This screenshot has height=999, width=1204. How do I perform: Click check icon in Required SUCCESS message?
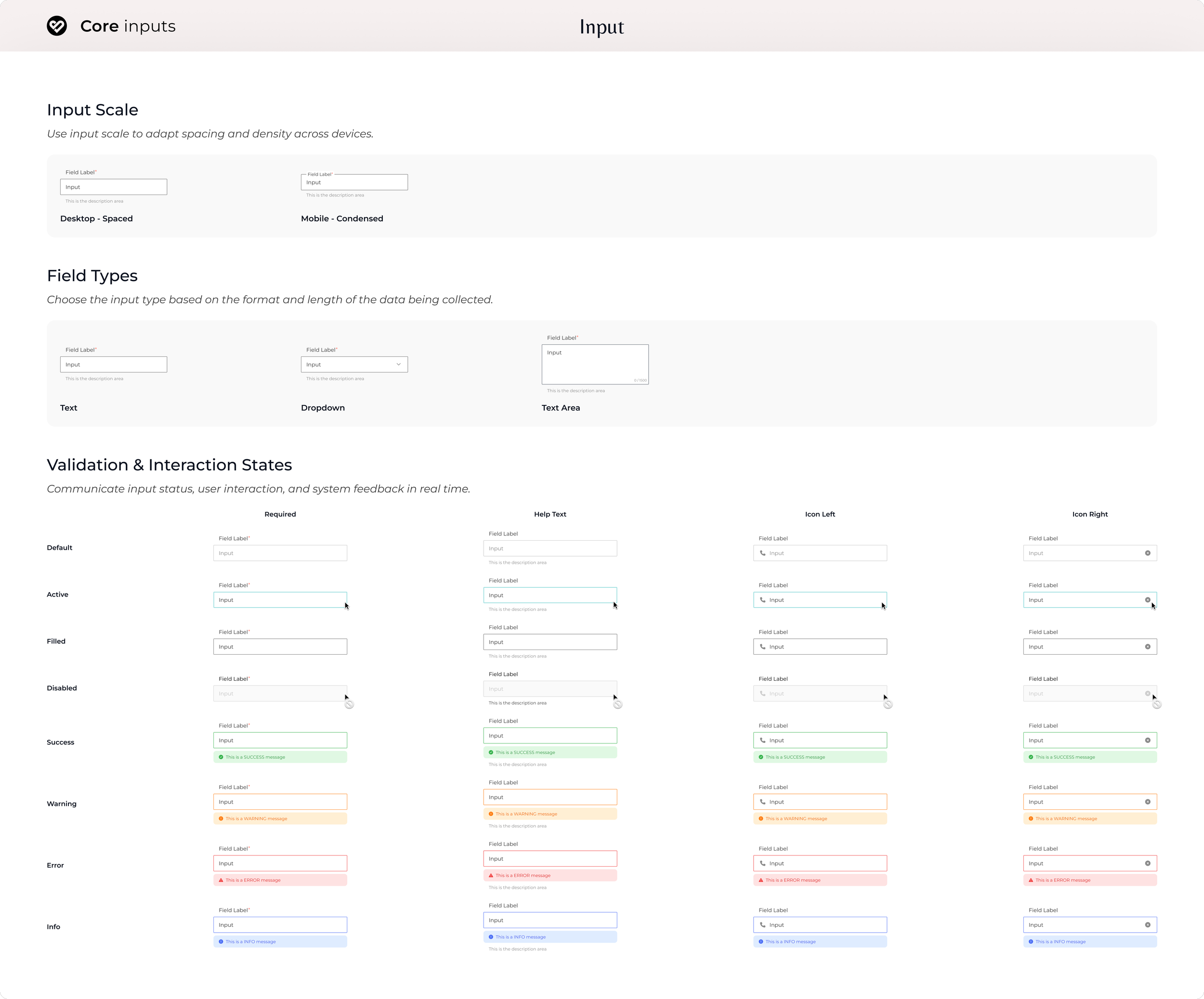tap(221, 757)
